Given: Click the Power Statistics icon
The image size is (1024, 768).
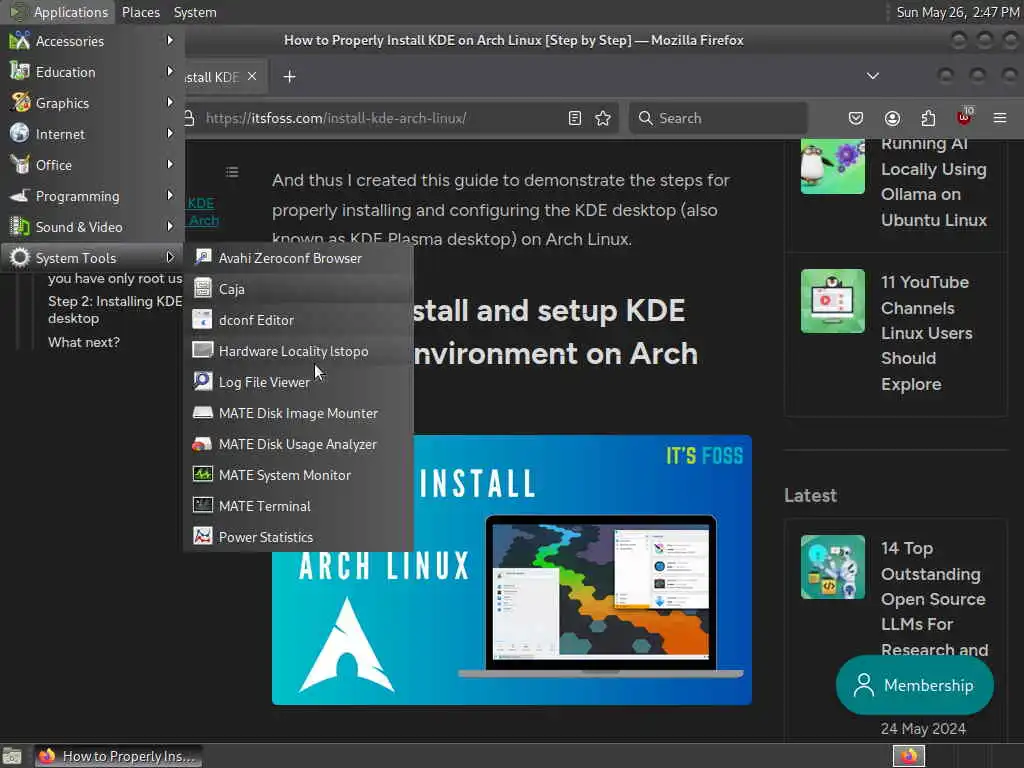Looking at the screenshot, I should click(x=203, y=536).
